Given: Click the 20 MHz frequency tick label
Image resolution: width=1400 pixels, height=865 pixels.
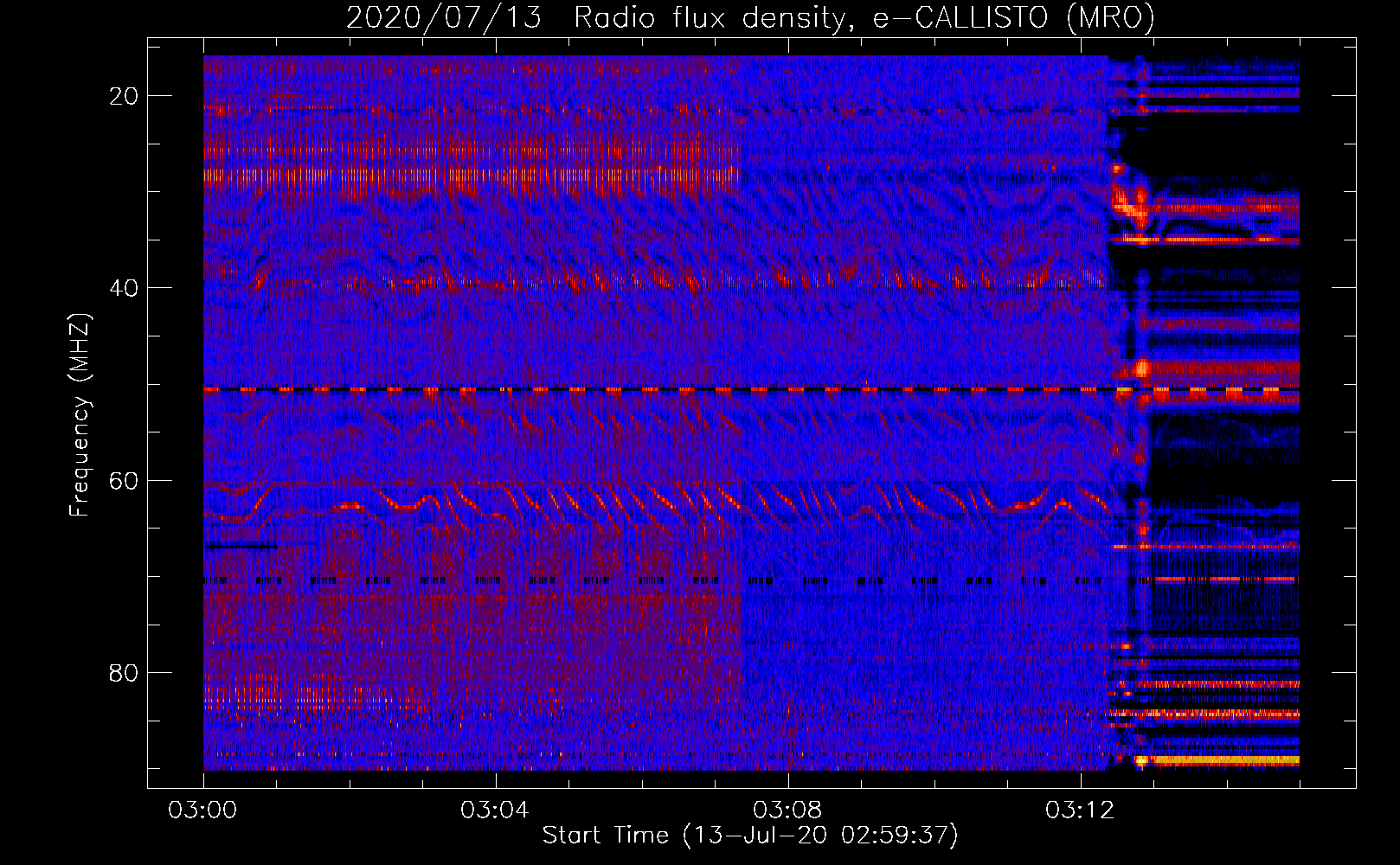Looking at the screenshot, I should [x=125, y=96].
